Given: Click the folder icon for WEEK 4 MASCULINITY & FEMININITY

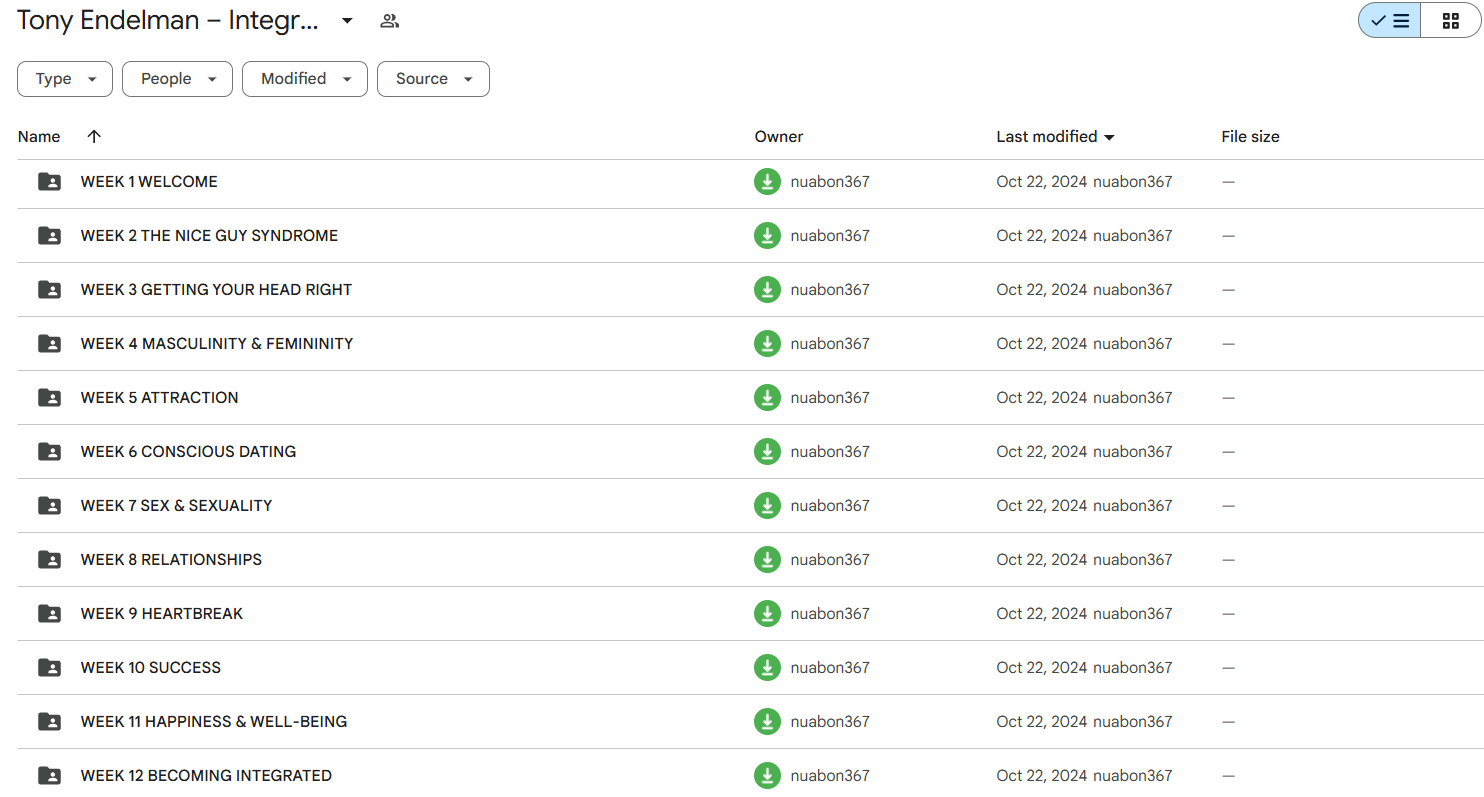Looking at the screenshot, I should (49, 344).
